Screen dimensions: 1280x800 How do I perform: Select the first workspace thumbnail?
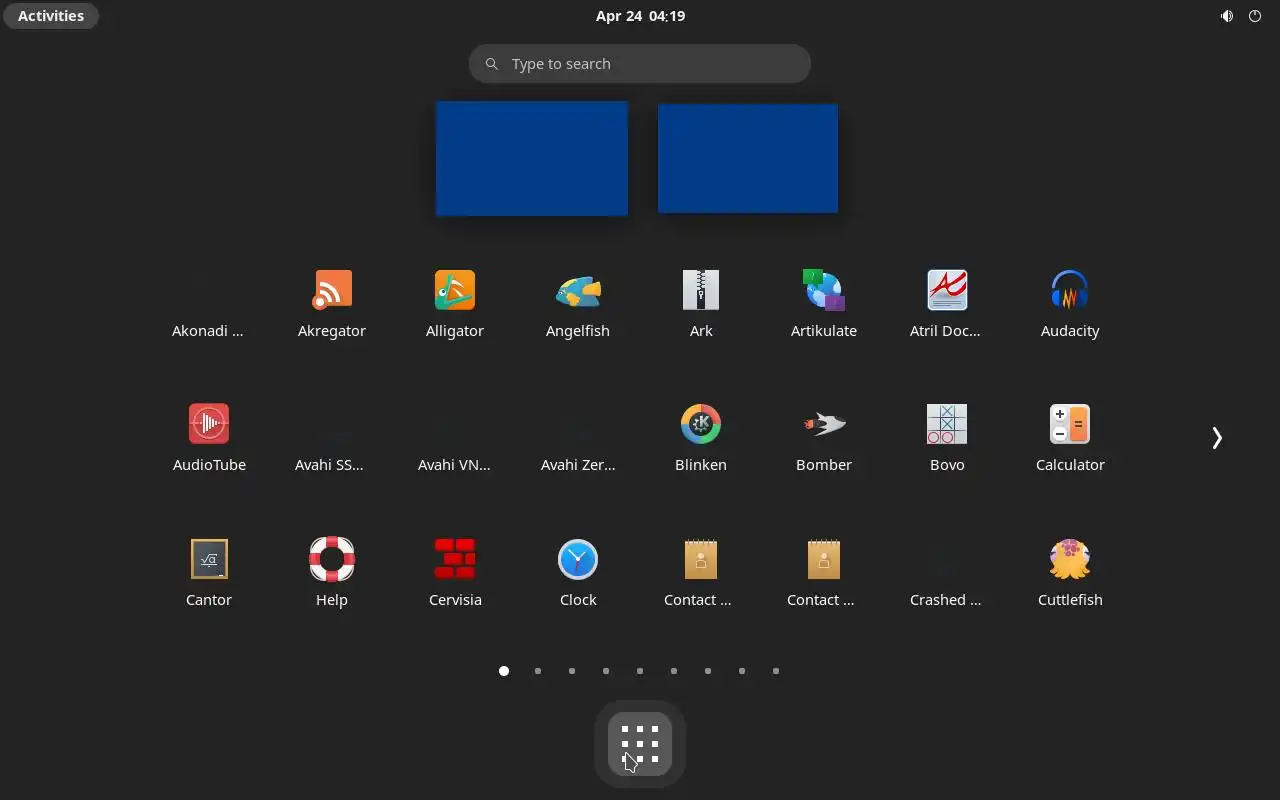[x=532, y=158]
